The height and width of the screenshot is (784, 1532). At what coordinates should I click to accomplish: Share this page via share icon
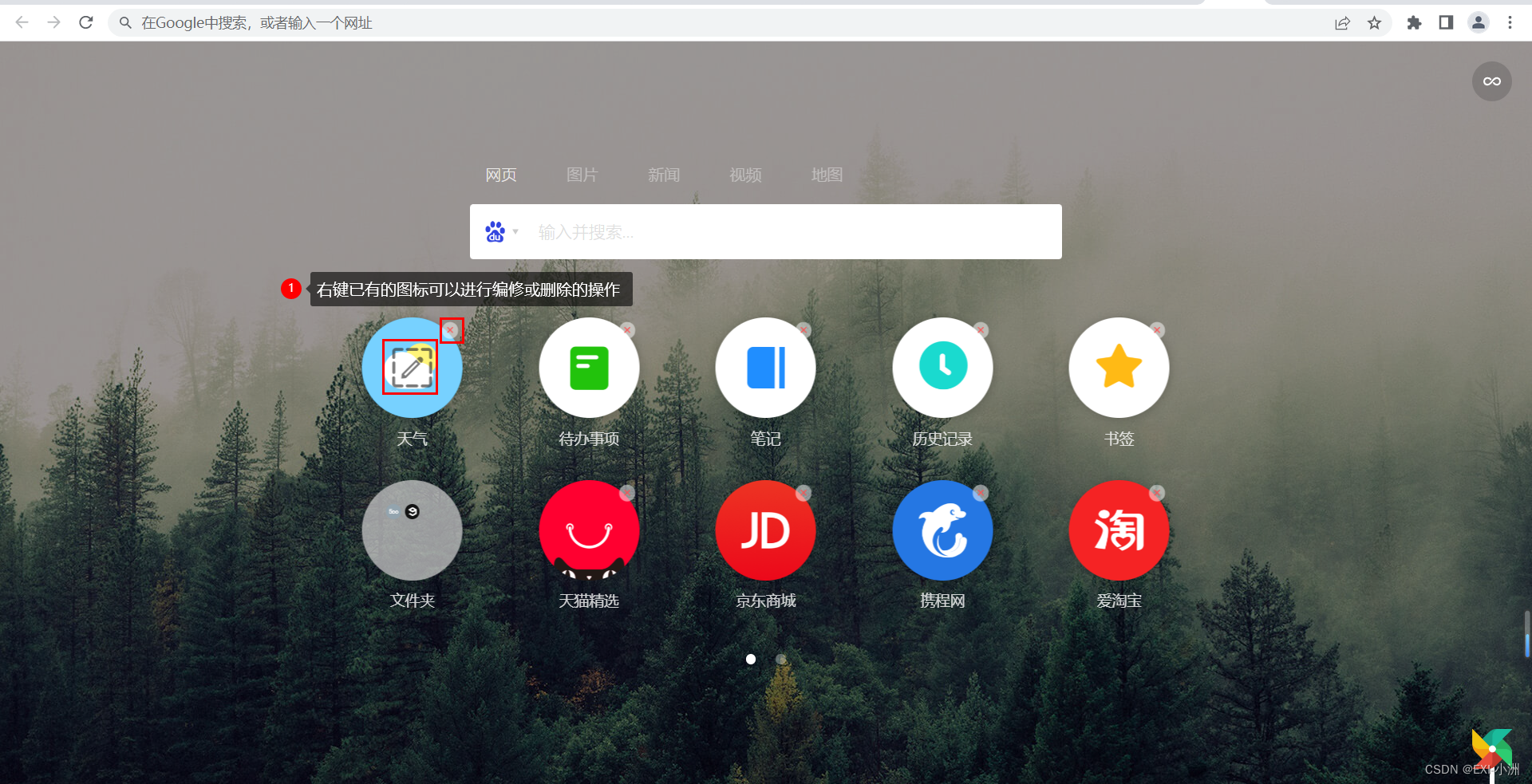click(x=1342, y=23)
